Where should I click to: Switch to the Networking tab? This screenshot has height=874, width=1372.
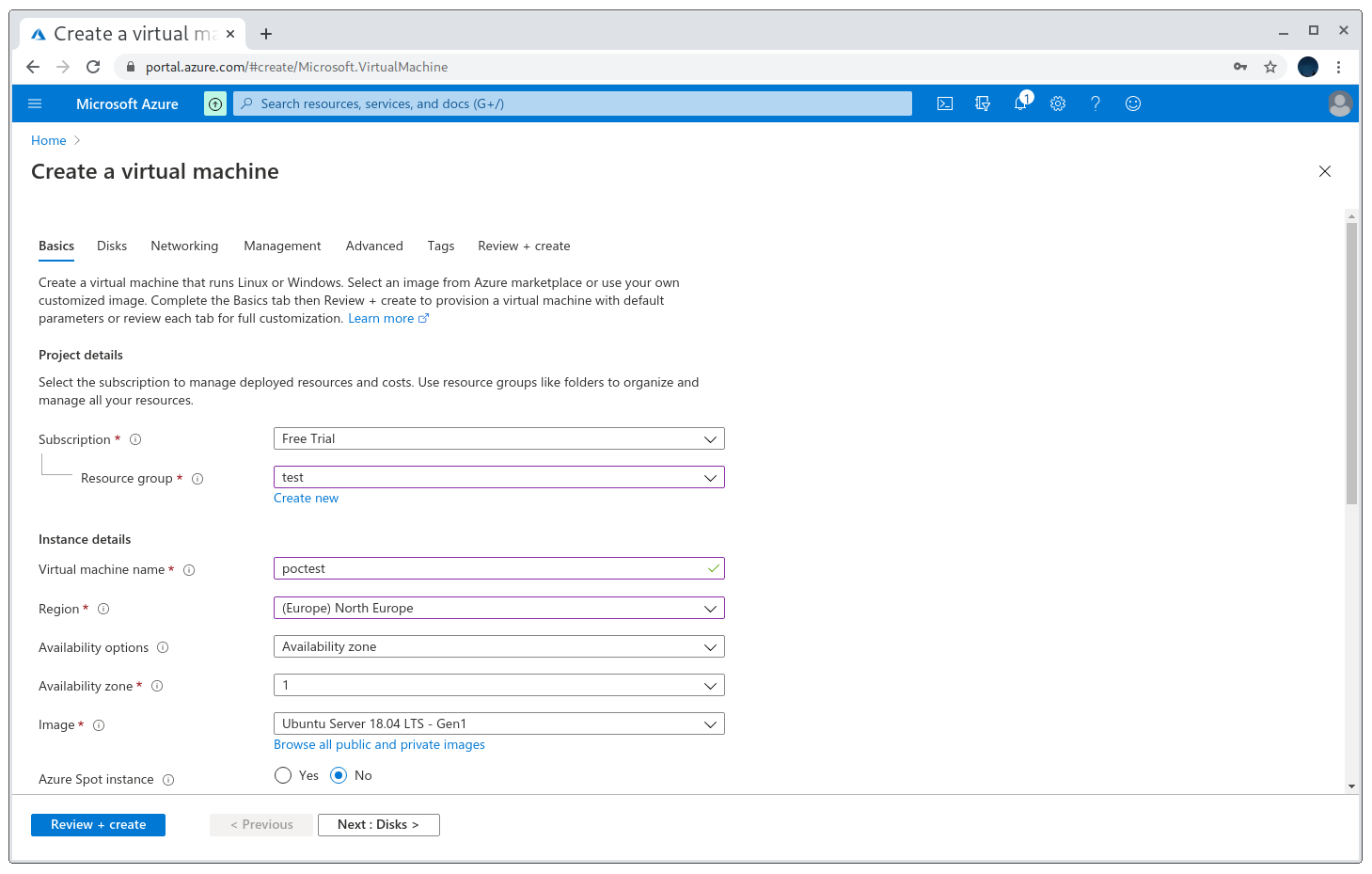pyautogui.click(x=184, y=246)
